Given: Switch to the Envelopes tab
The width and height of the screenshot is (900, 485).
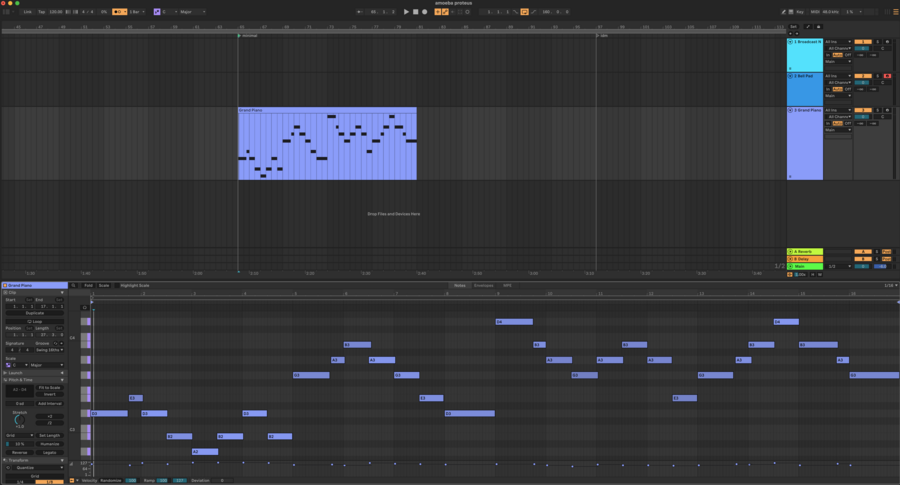Looking at the screenshot, I should [483, 285].
